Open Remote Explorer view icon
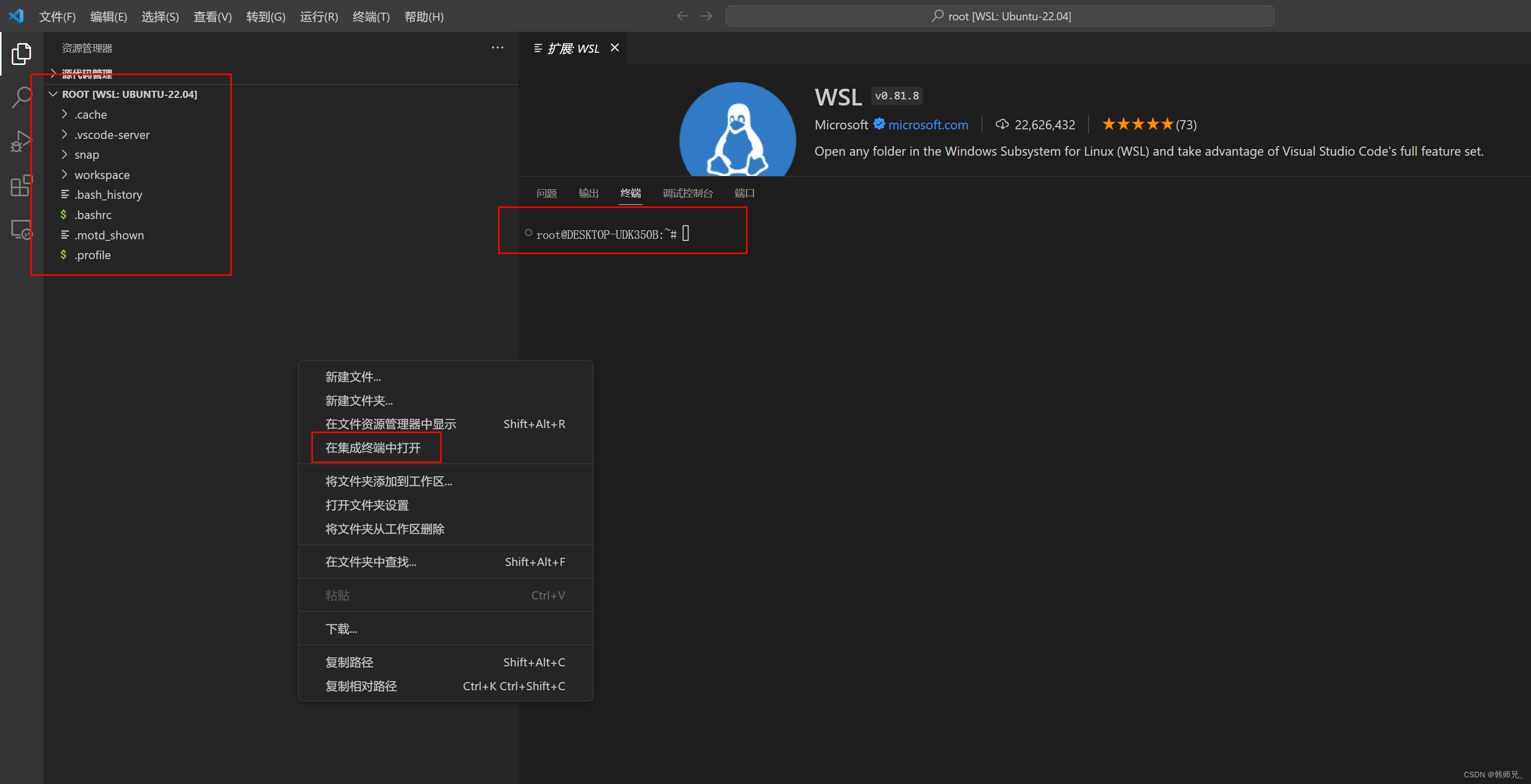1531x784 pixels. pyautogui.click(x=21, y=229)
